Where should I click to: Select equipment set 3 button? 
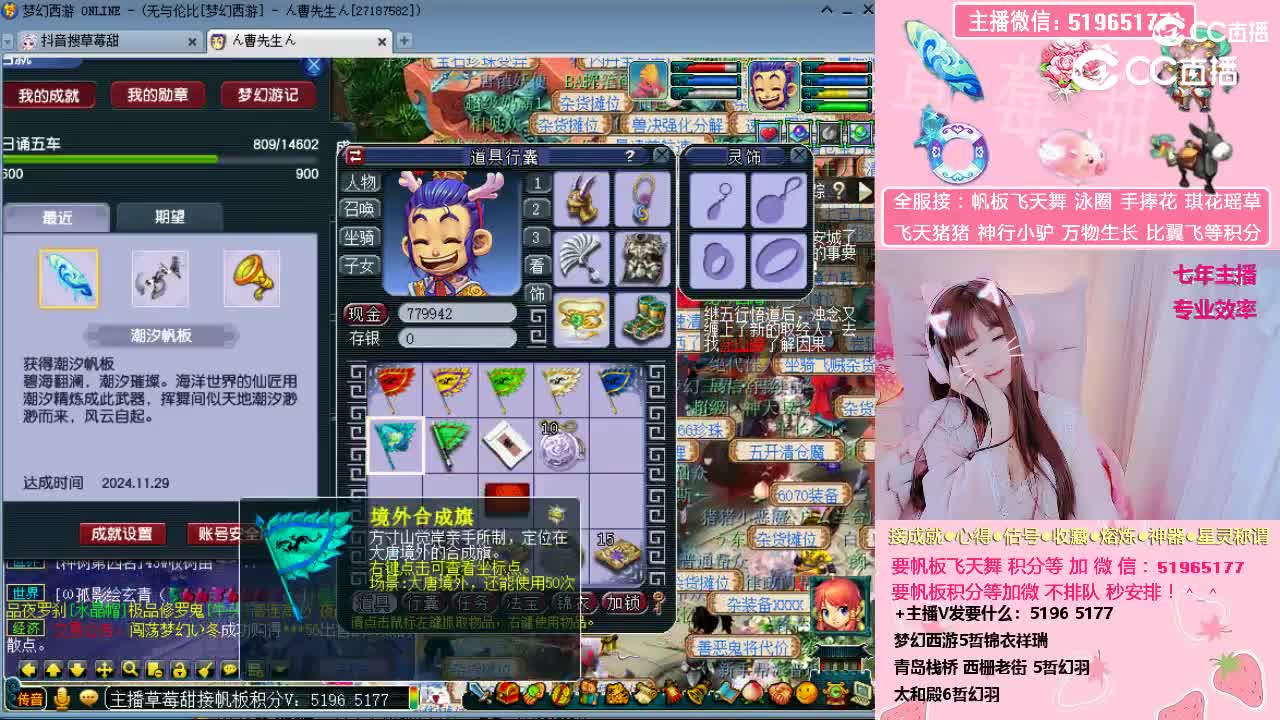click(x=537, y=237)
